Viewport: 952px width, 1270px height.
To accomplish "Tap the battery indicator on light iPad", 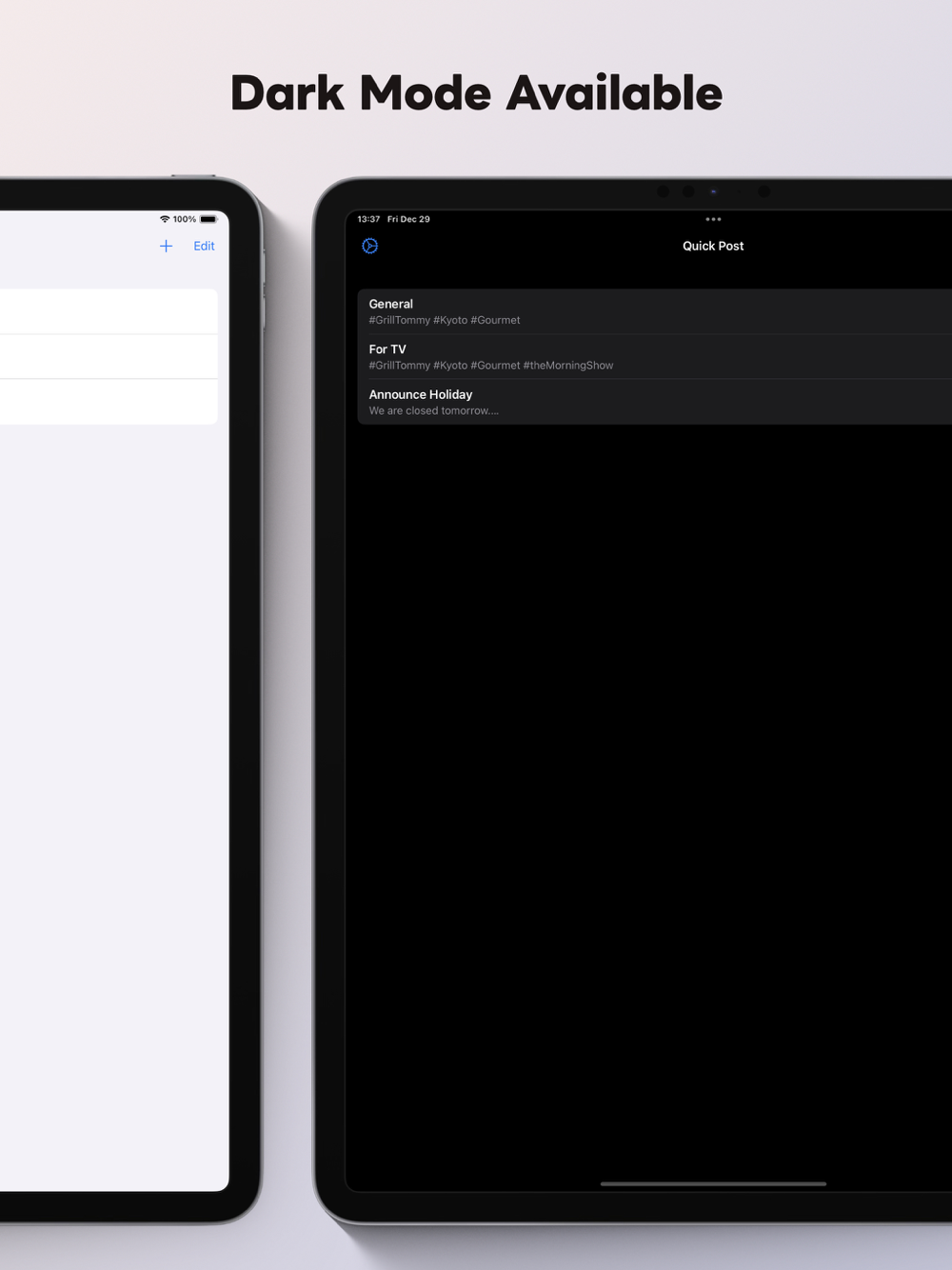I will pyautogui.click(x=208, y=219).
